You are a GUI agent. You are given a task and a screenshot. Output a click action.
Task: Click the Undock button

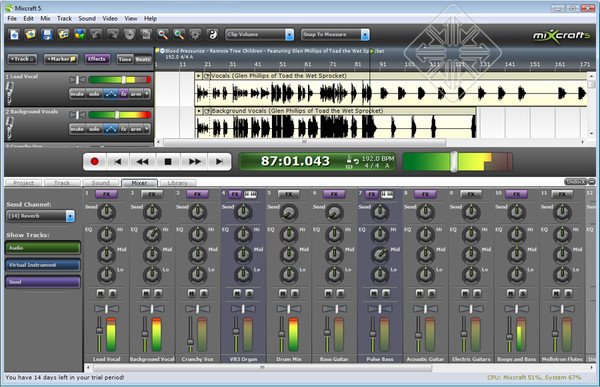coord(576,182)
